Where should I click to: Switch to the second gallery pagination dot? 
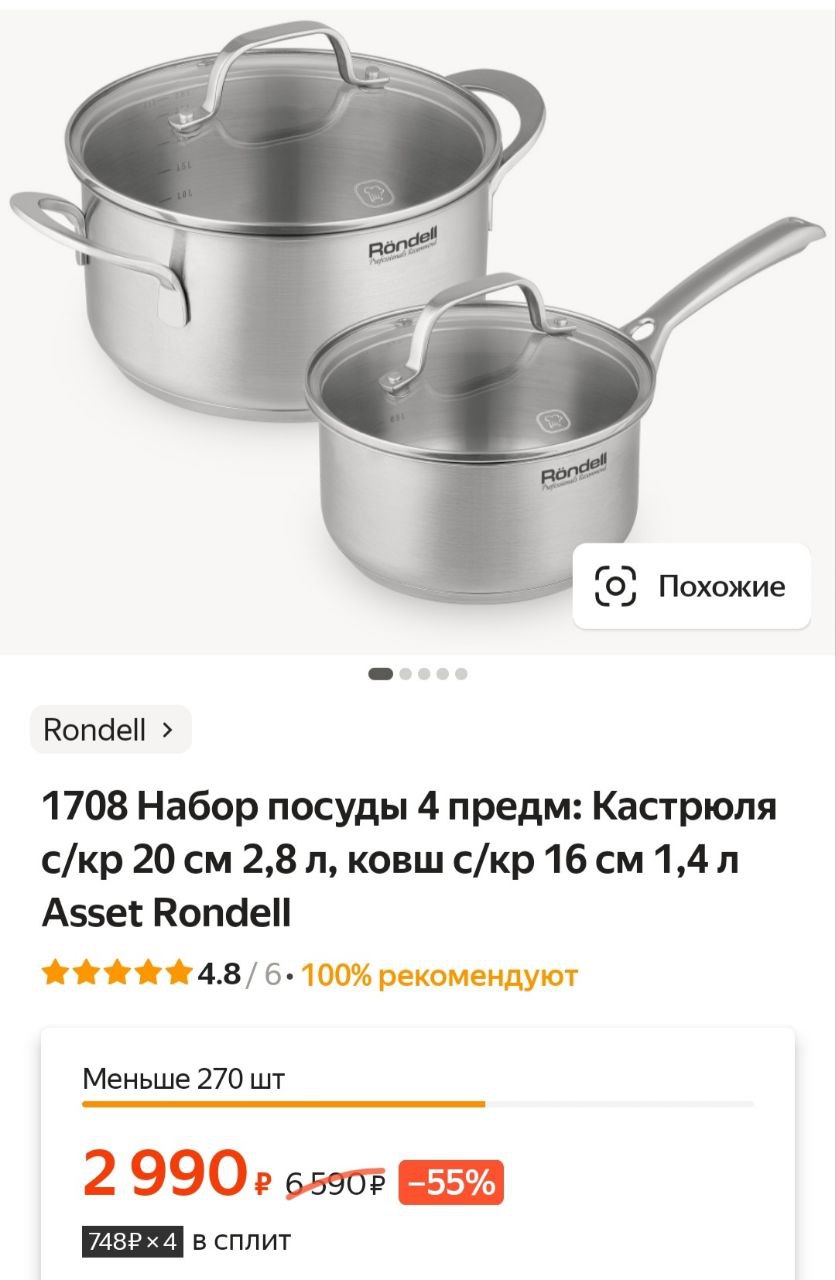(405, 674)
